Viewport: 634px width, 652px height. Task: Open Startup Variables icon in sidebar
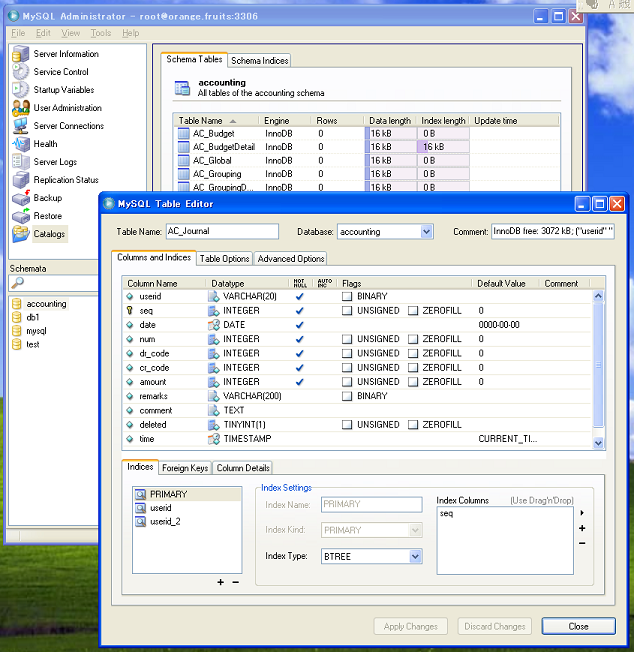[x=20, y=89]
